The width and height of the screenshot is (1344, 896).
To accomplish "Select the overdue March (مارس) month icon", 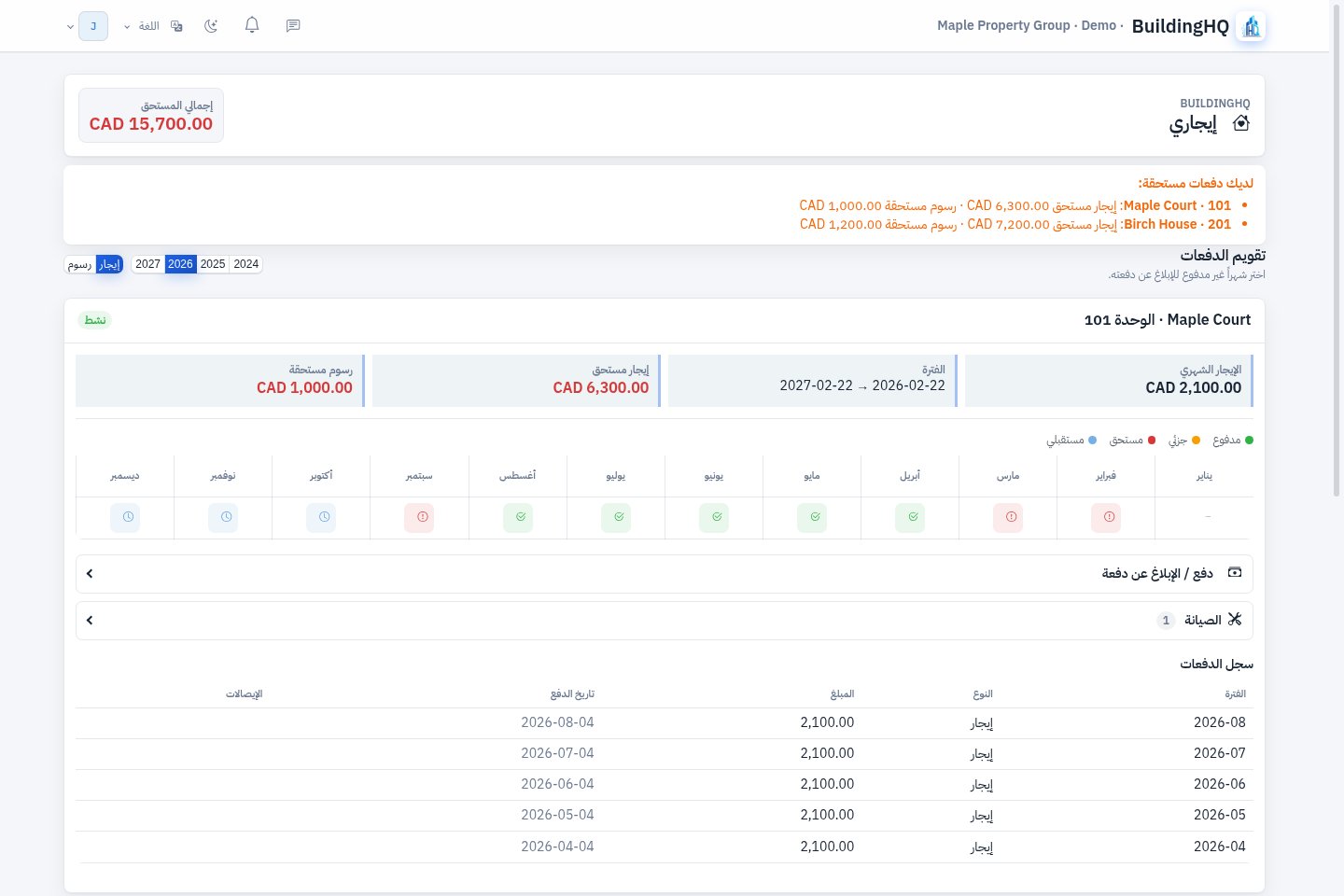I will click(1008, 518).
